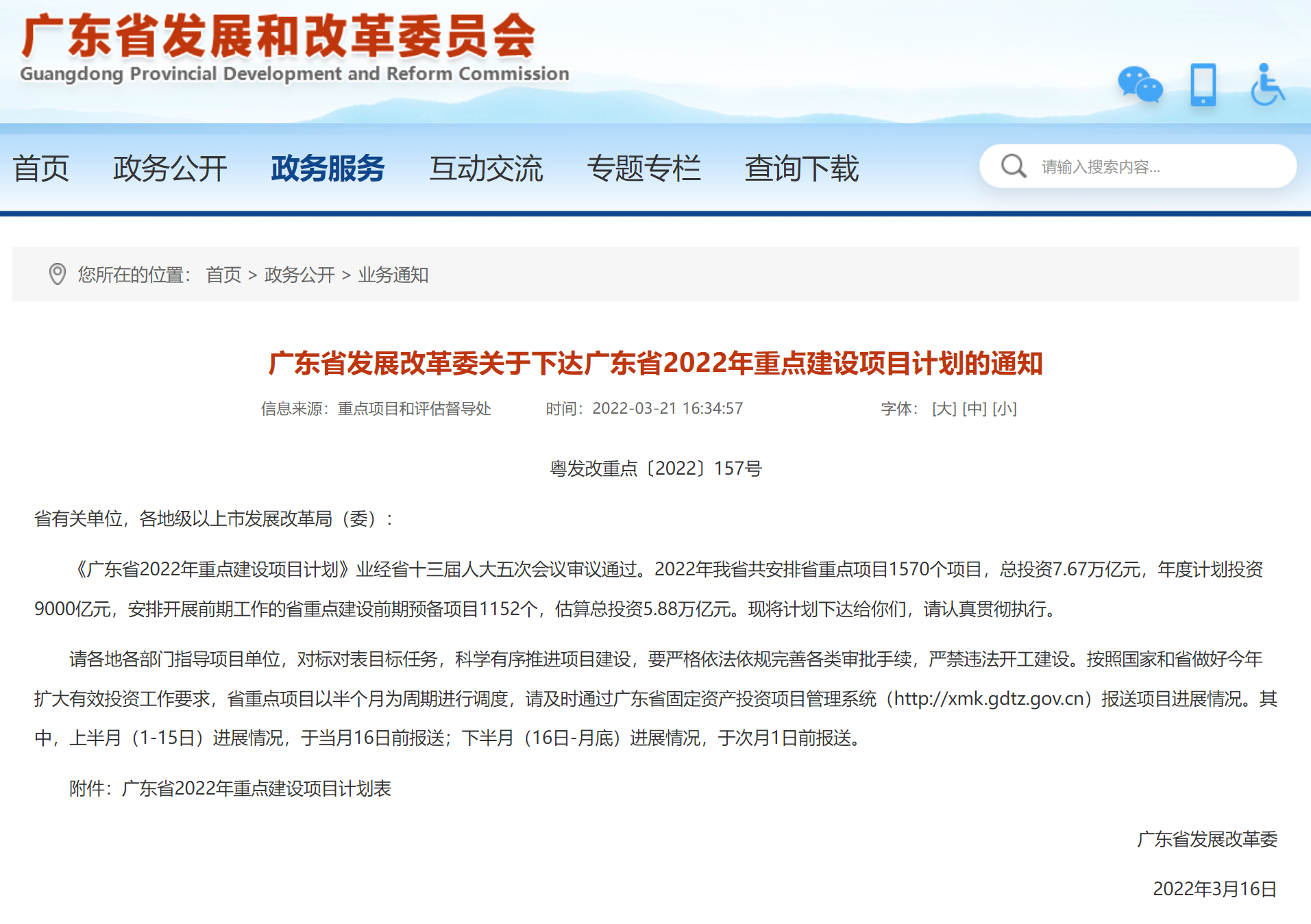Open the 政务公开 navigation menu
The image size is (1311, 924).
170,168
